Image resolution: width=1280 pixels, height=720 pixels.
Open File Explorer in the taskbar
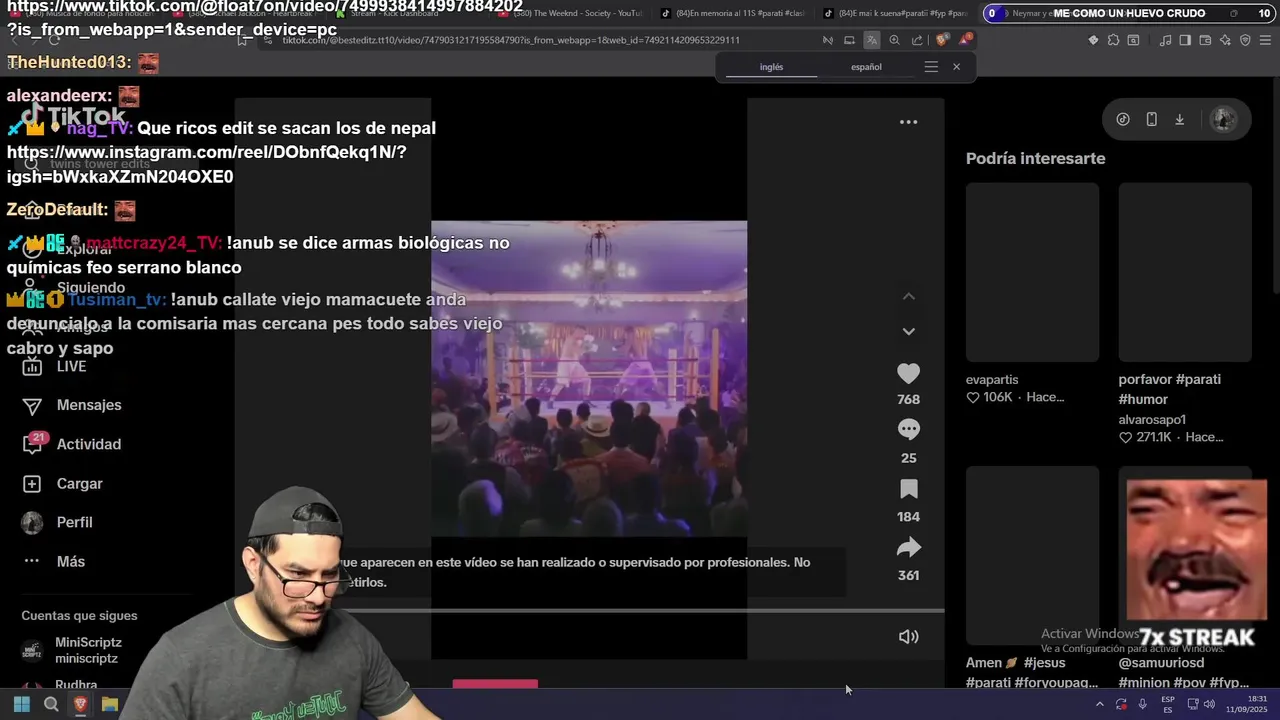coord(110,704)
